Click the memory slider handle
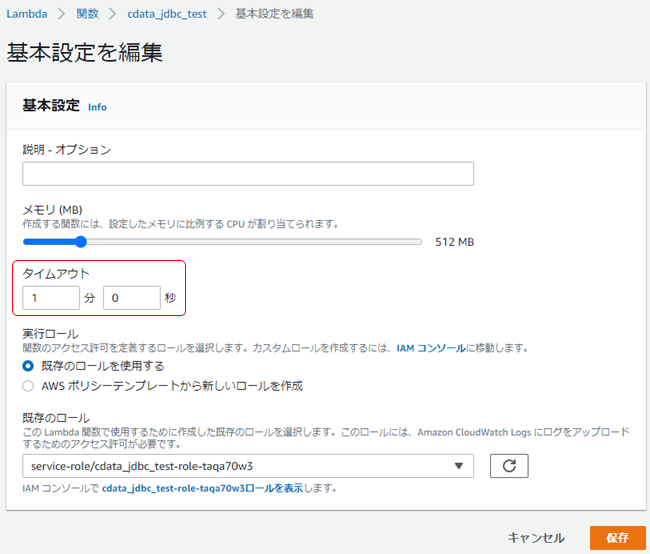The width and height of the screenshot is (650, 554). pos(81,242)
